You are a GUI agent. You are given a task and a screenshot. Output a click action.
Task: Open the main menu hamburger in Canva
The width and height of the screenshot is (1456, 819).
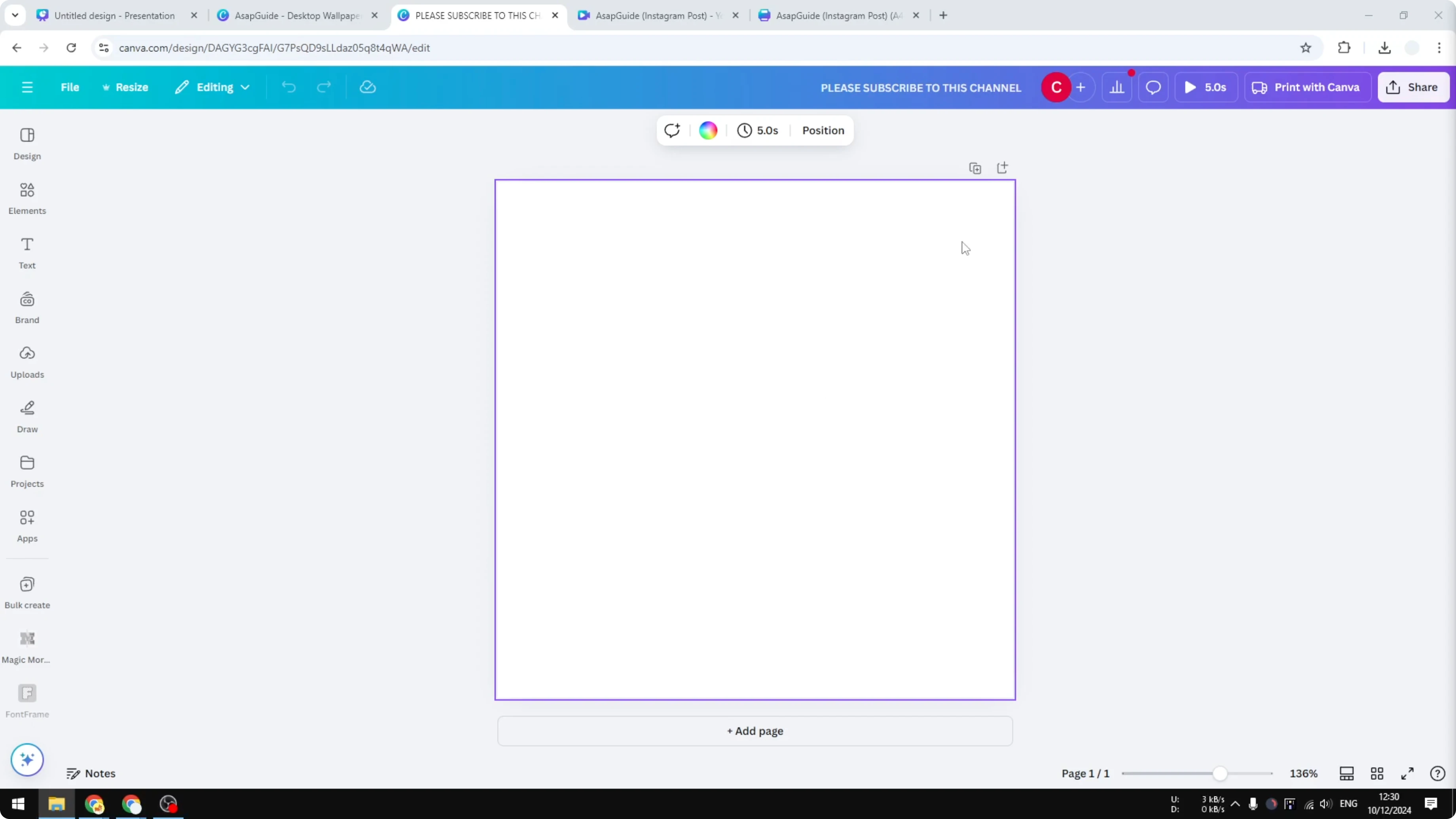point(27,87)
